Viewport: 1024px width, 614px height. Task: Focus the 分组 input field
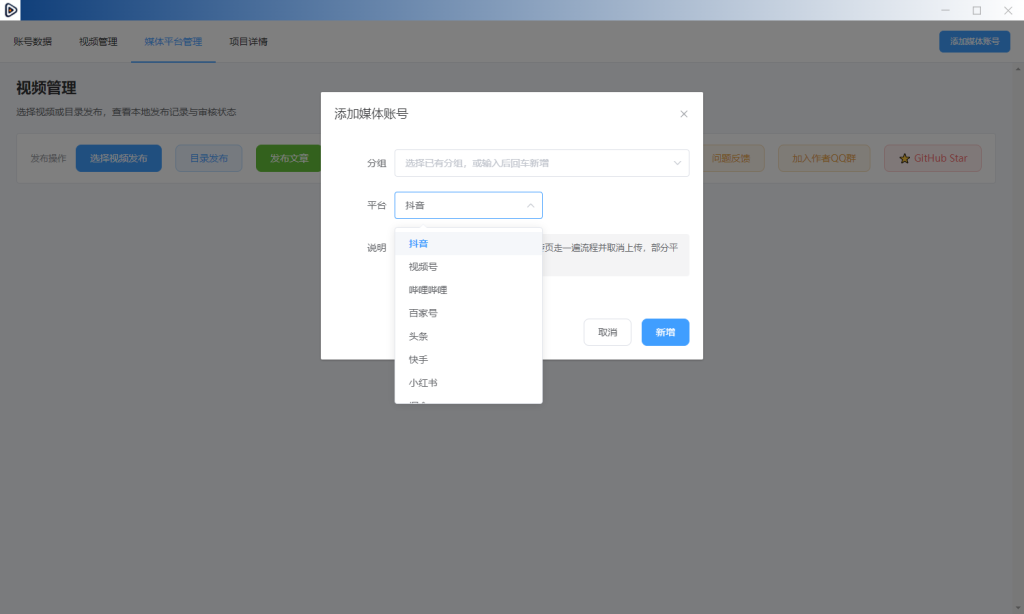[x=542, y=163]
